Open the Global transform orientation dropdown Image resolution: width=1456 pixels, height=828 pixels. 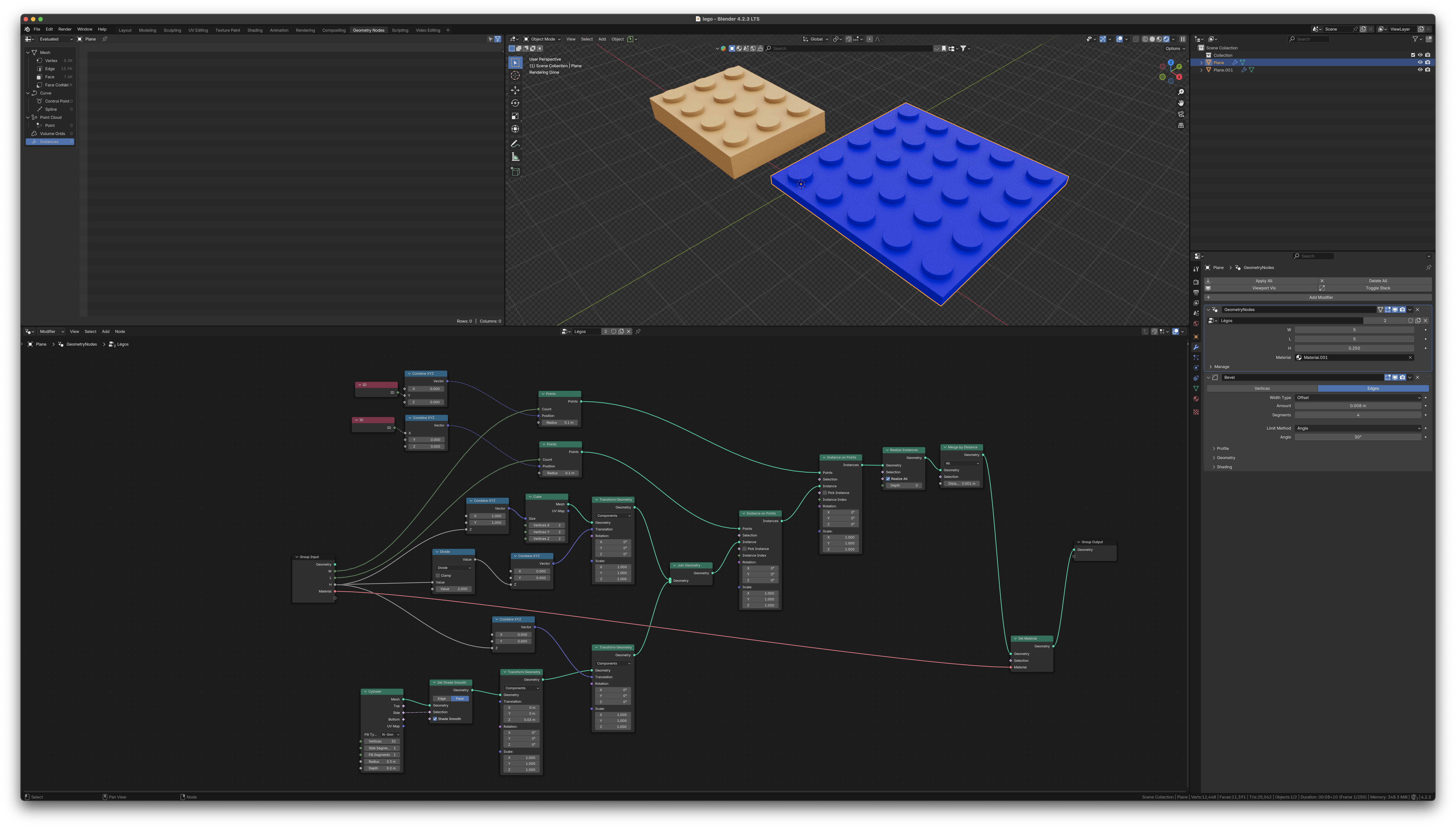tap(815, 39)
